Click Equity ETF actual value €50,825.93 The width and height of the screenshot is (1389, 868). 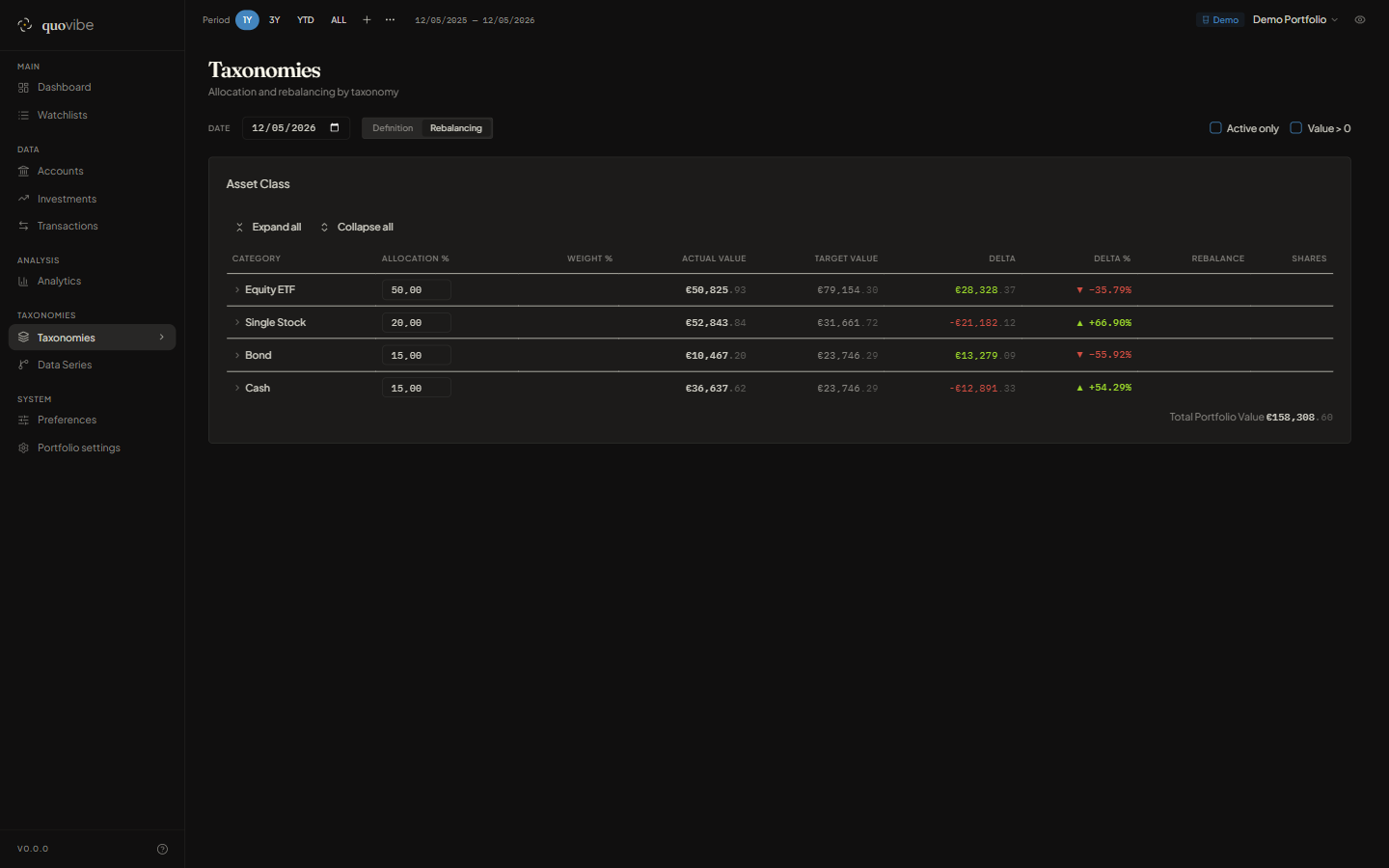pyautogui.click(x=716, y=289)
